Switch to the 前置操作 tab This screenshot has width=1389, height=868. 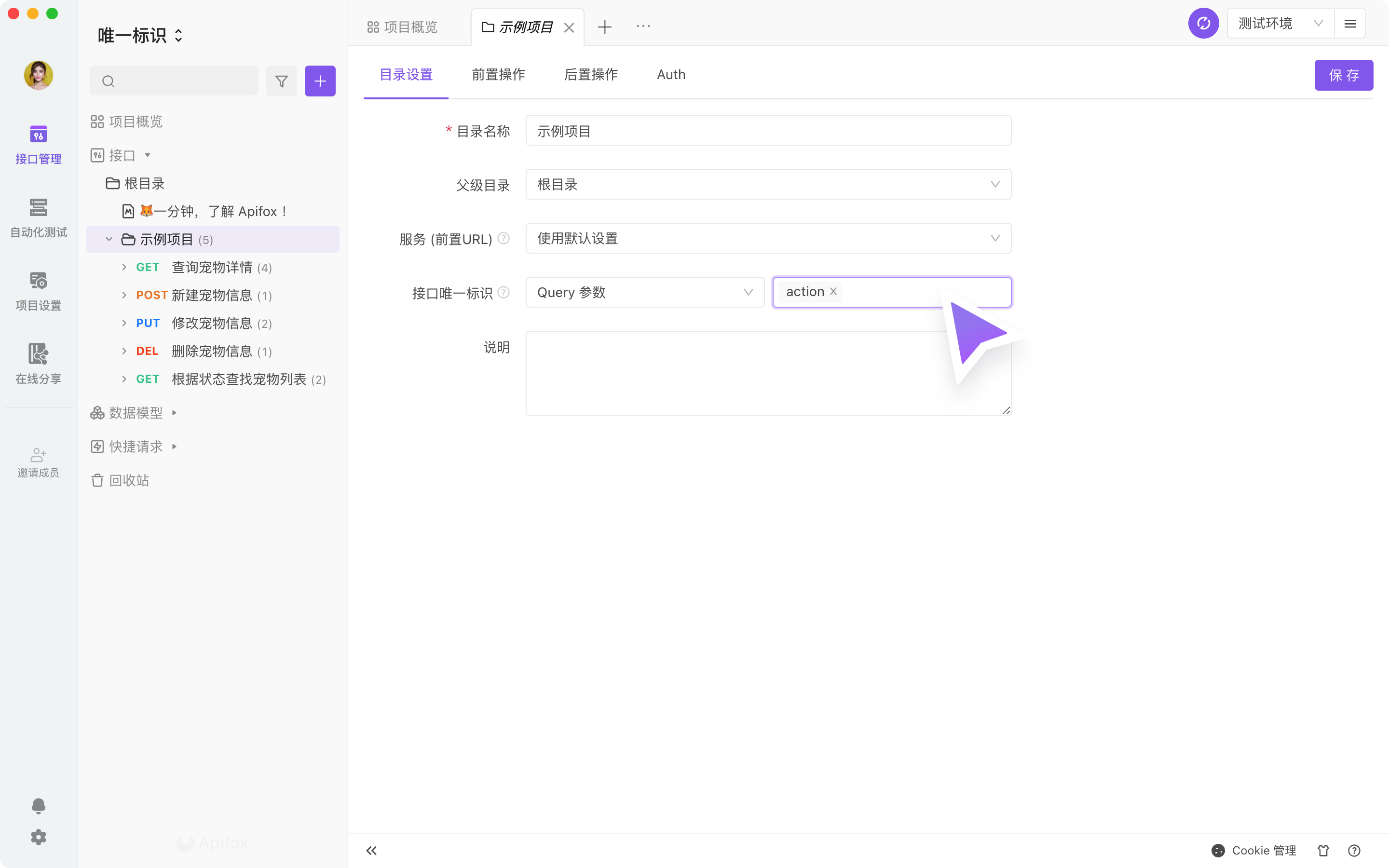[x=498, y=75]
